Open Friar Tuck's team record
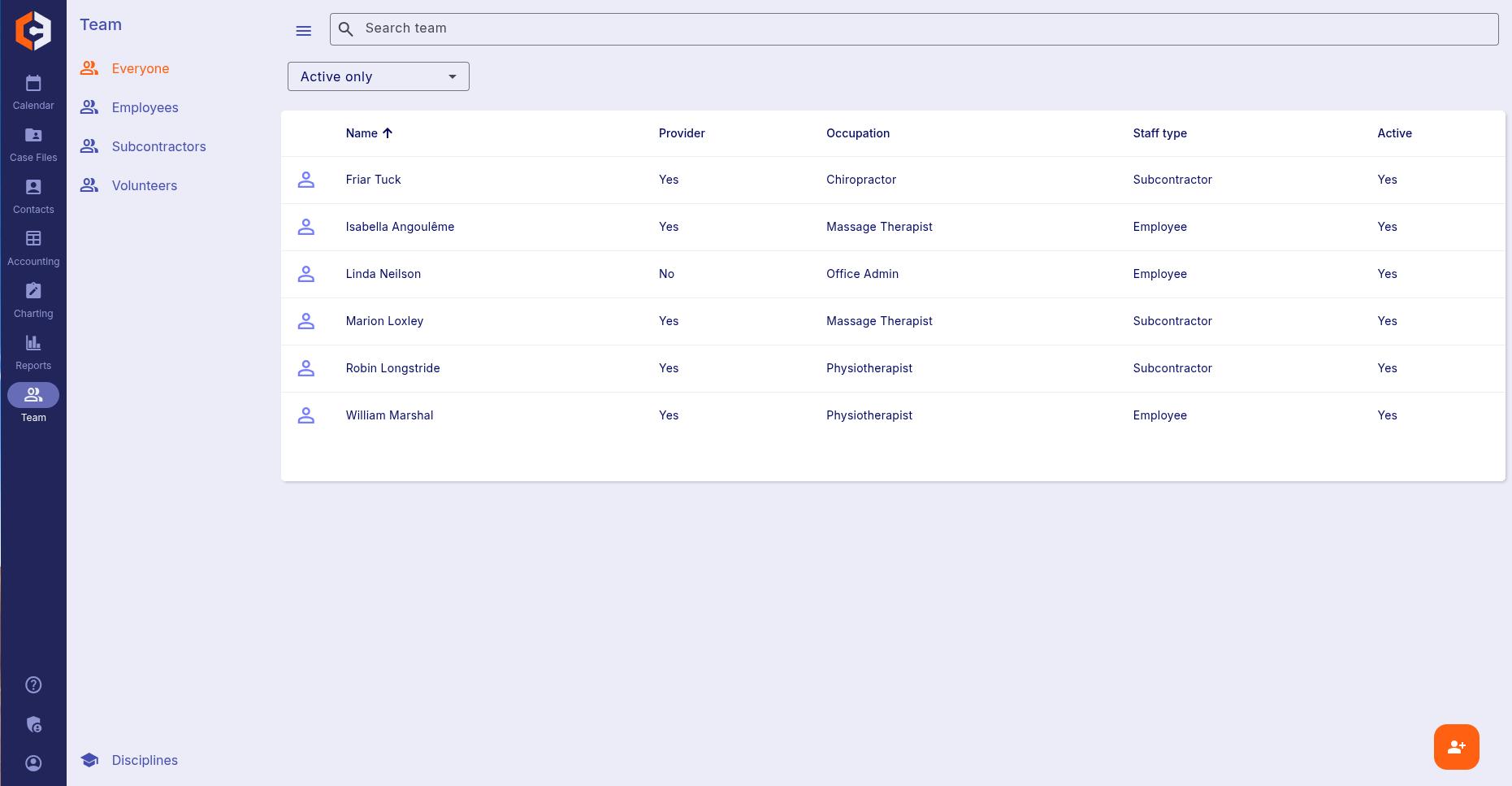 click(373, 180)
